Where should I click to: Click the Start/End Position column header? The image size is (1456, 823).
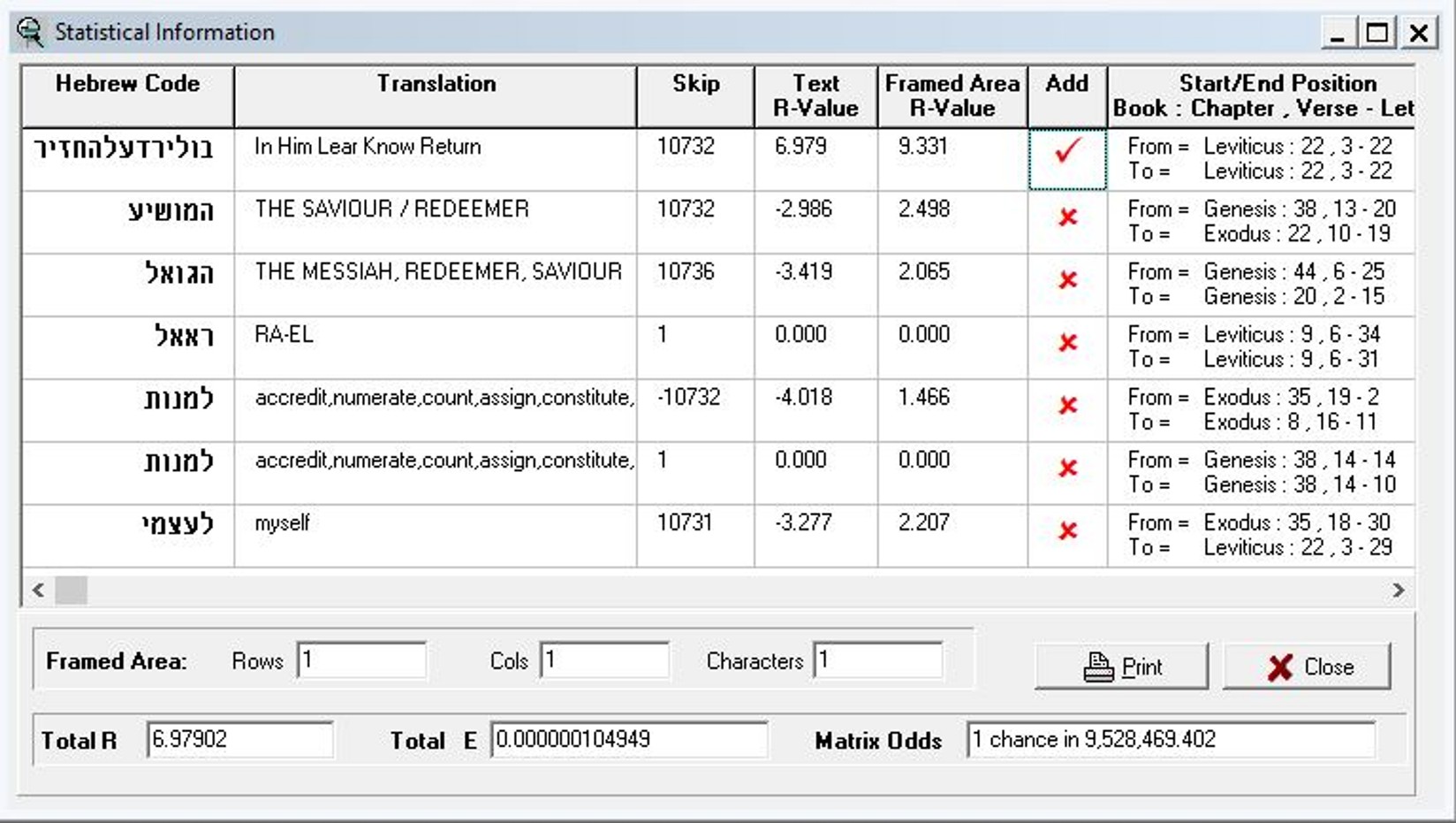[1262, 96]
